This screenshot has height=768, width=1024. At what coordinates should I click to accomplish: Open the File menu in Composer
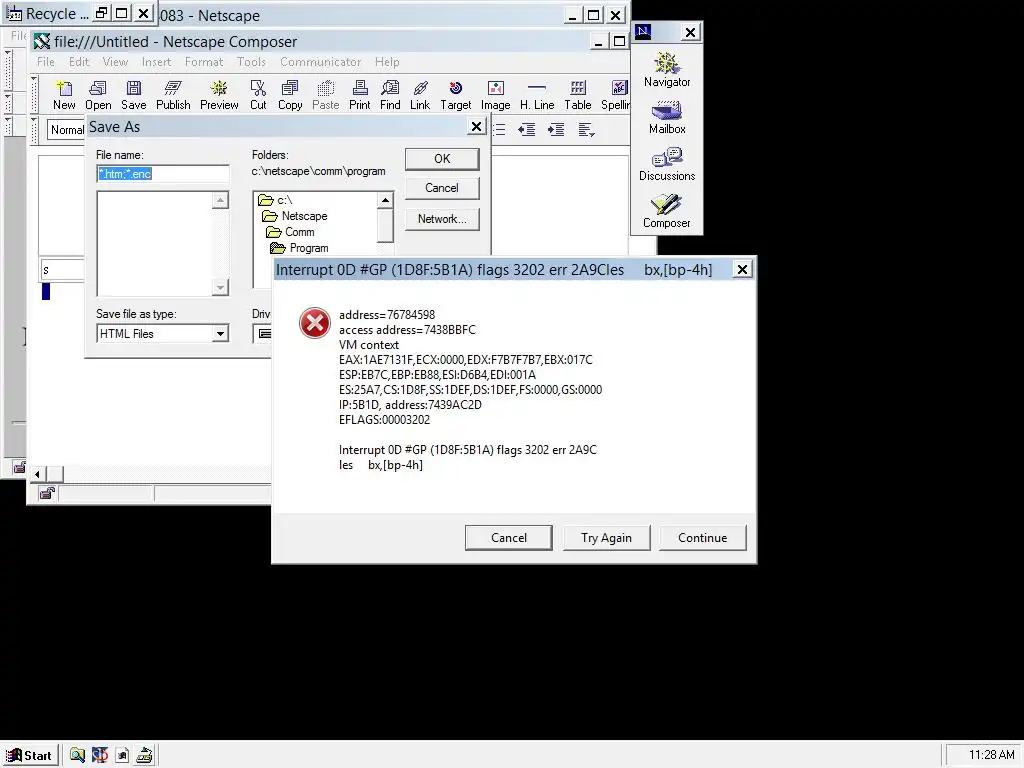[46, 62]
